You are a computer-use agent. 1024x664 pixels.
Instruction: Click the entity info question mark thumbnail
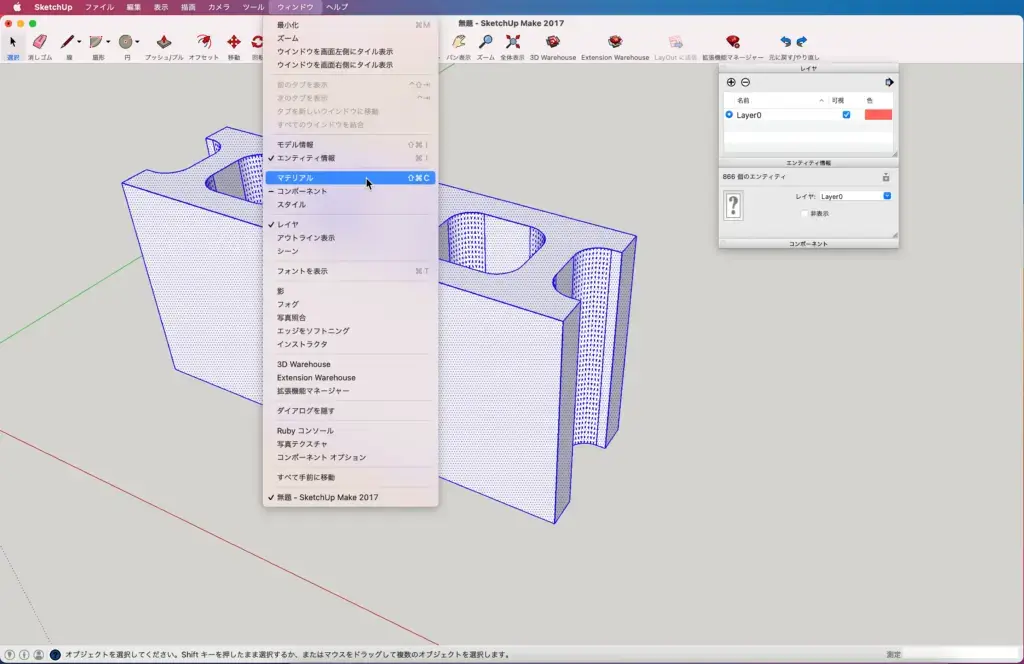coord(733,205)
